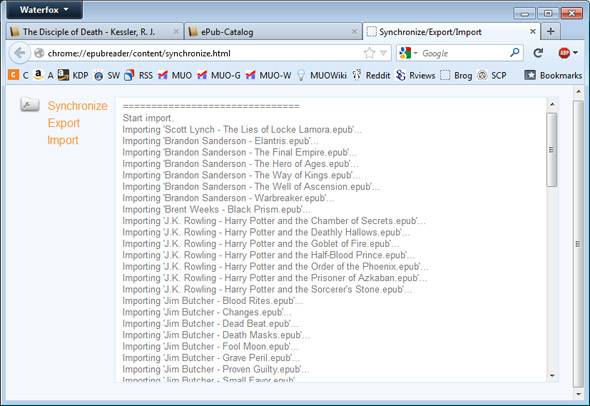The image size is (590, 406).
Task: Click the page scrollbar down arrow
Action: [578, 394]
